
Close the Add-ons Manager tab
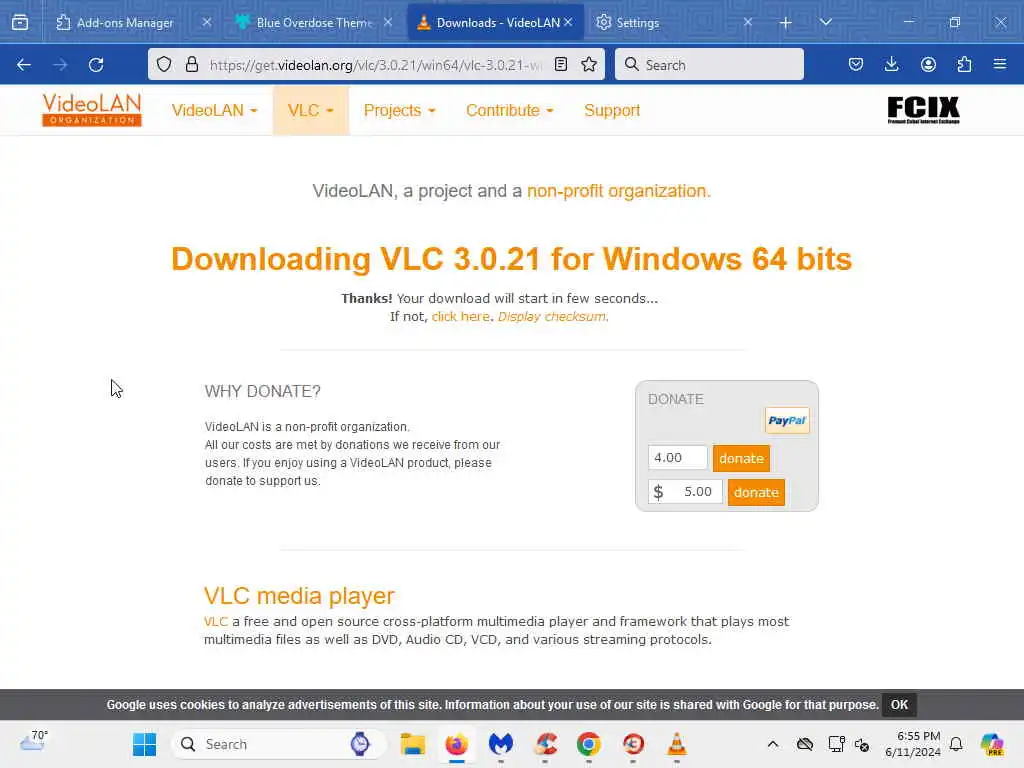206,22
